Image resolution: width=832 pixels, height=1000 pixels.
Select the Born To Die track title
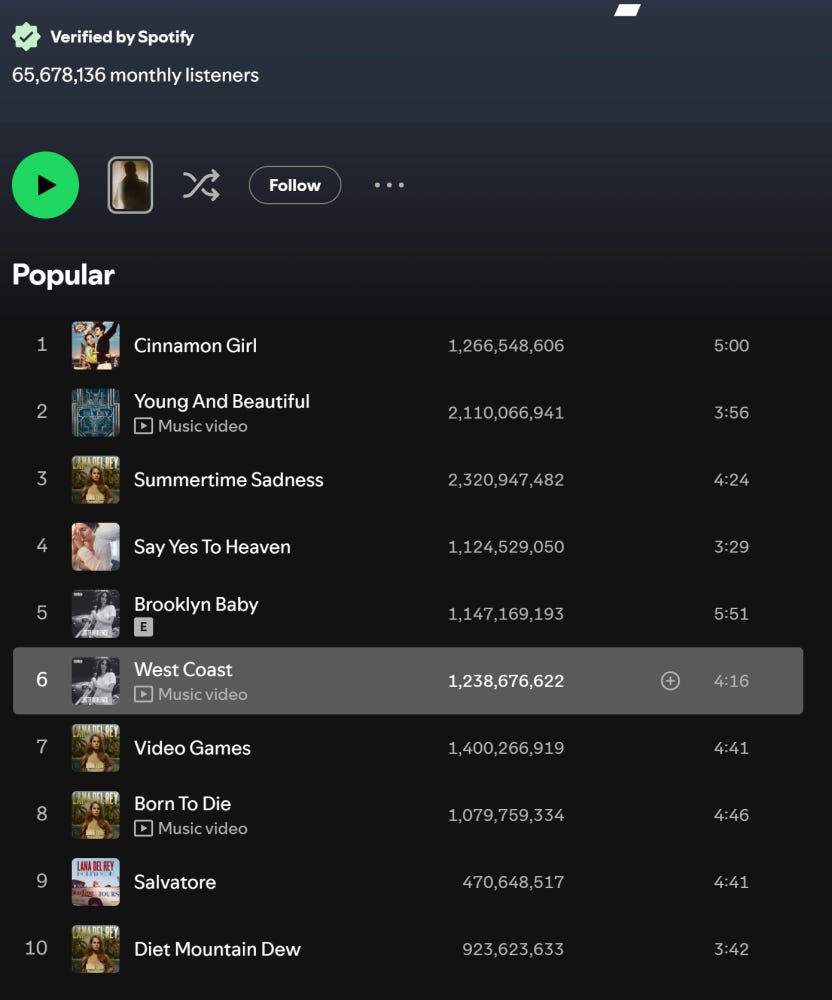[183, 804]
